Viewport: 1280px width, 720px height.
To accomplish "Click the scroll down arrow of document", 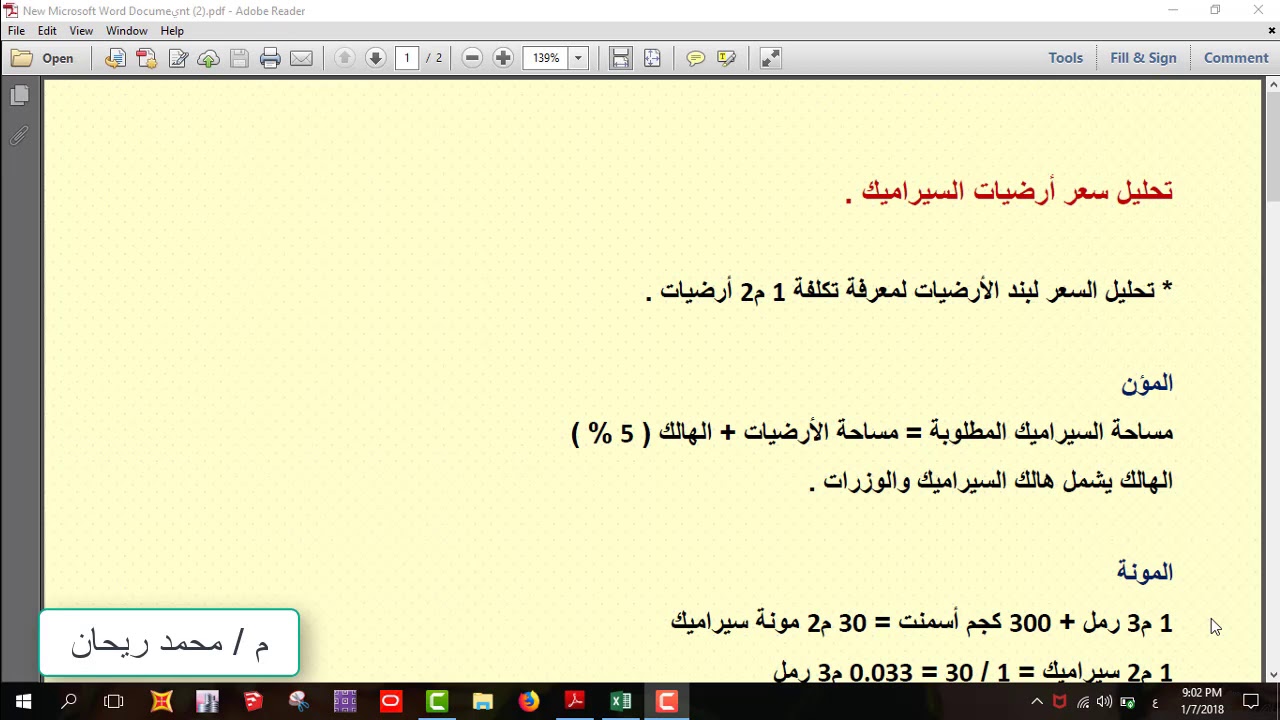I will pos(1272,674).
